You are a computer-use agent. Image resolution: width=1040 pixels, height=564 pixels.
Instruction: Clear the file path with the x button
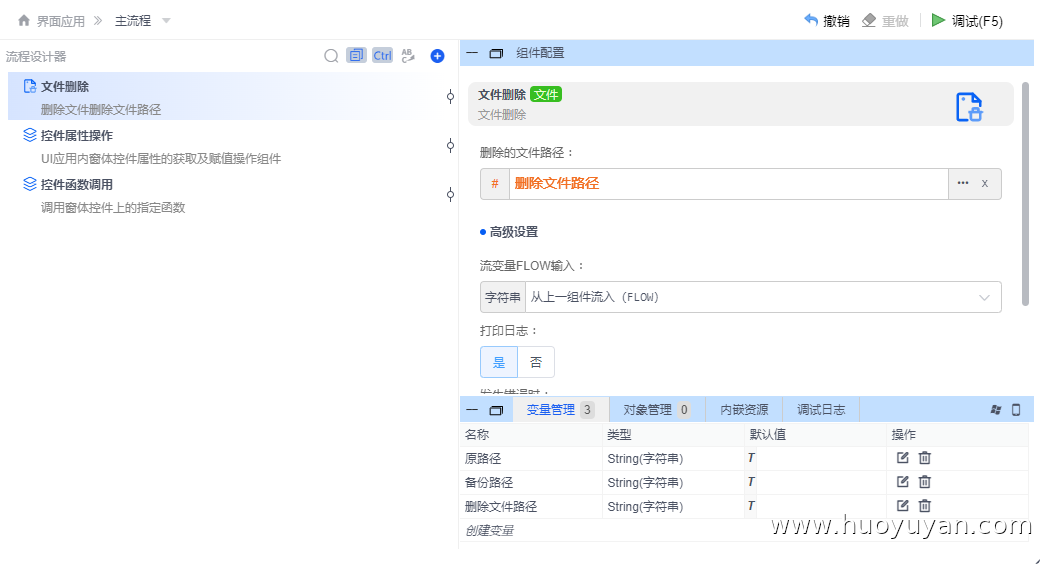[985, 184]
